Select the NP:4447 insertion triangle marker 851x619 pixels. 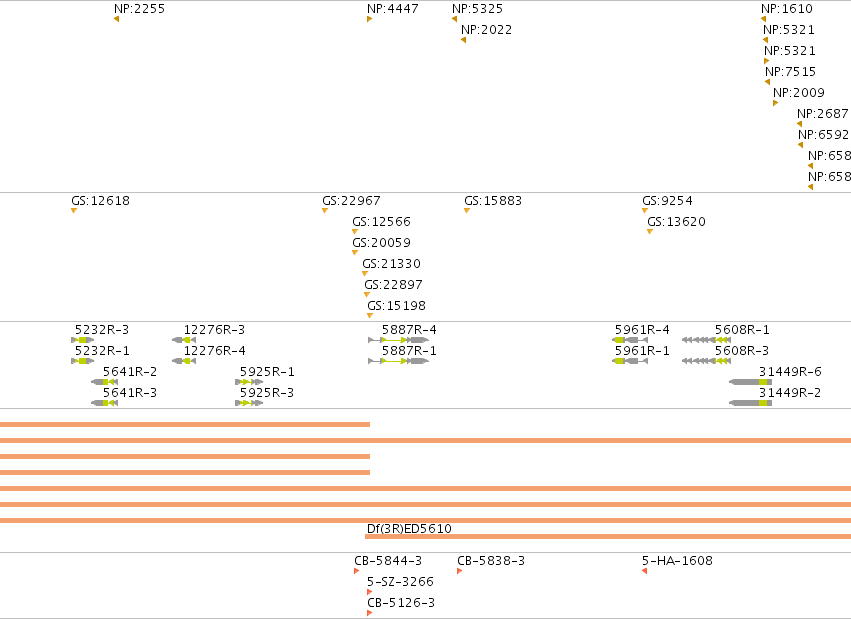(370, 20)
